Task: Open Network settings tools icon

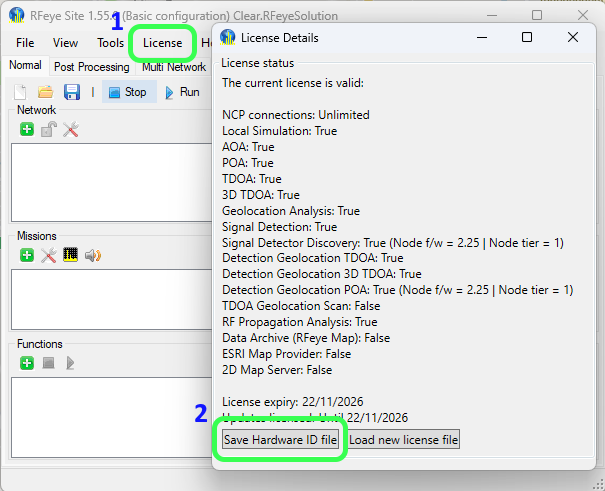Action: (70, 129)
